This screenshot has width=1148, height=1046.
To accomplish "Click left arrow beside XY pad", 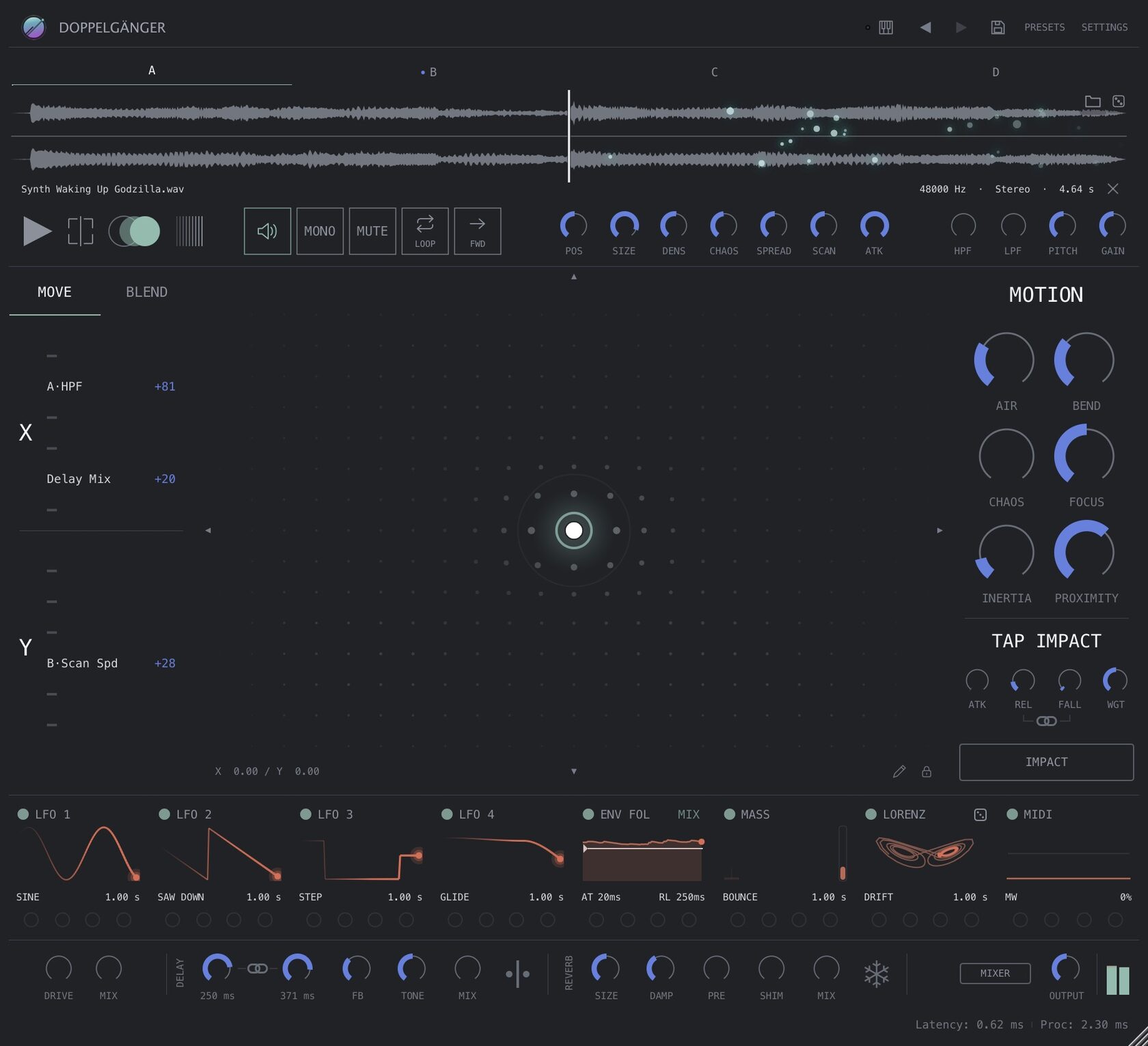I will point(208,530).
